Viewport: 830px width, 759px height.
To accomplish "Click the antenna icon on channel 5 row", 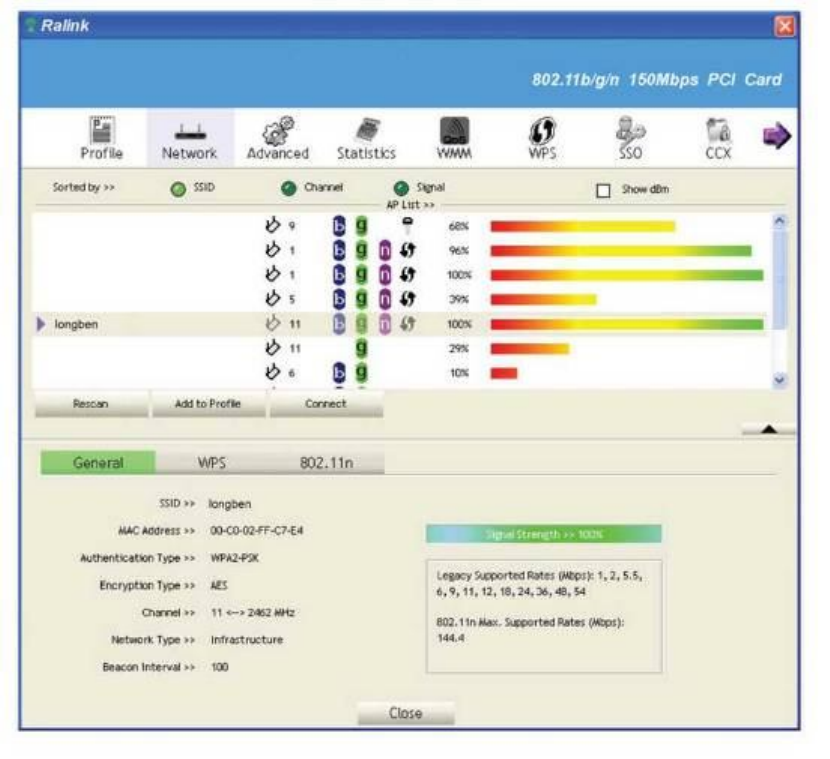I will tap(272, 299).
